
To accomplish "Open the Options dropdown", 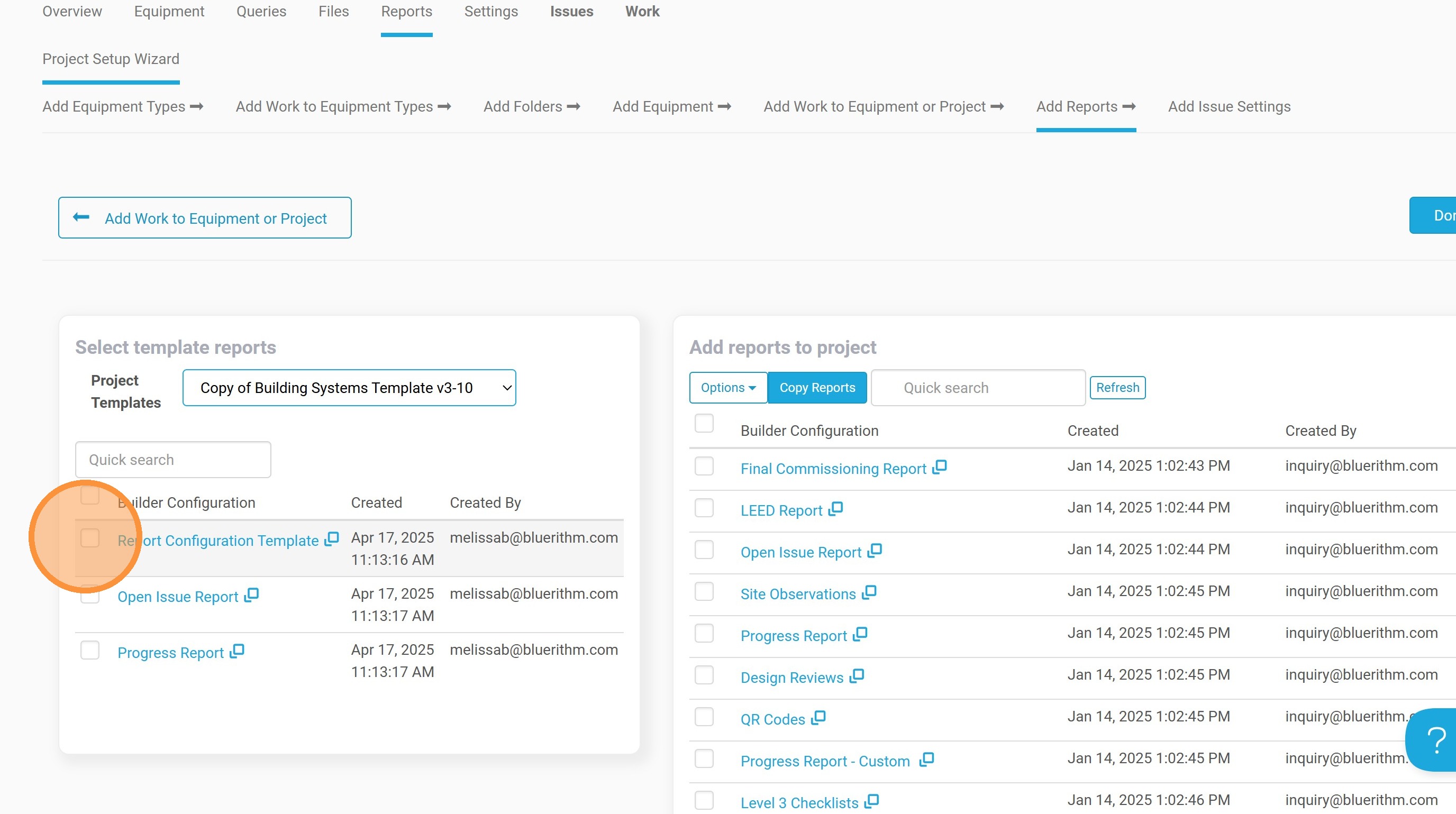I will [727, 388].
